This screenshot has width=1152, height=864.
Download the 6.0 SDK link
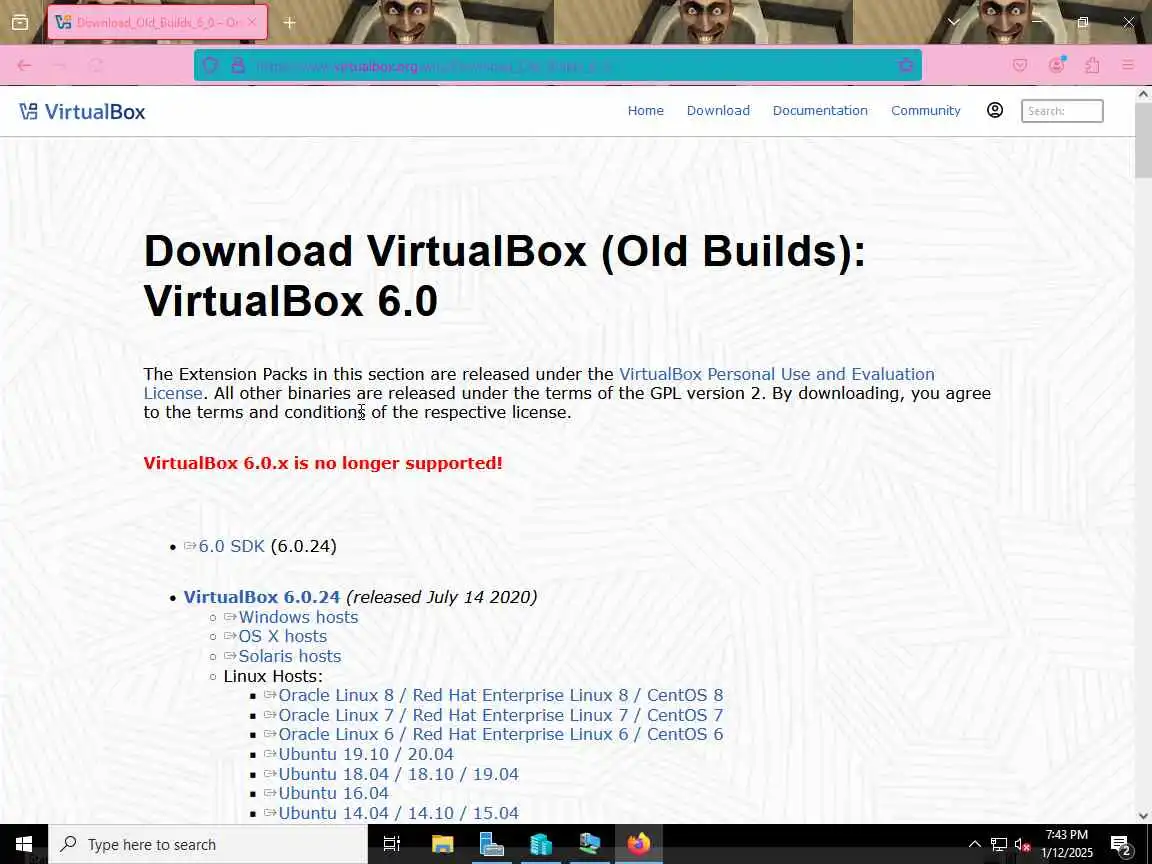click(x=231, y=546)
